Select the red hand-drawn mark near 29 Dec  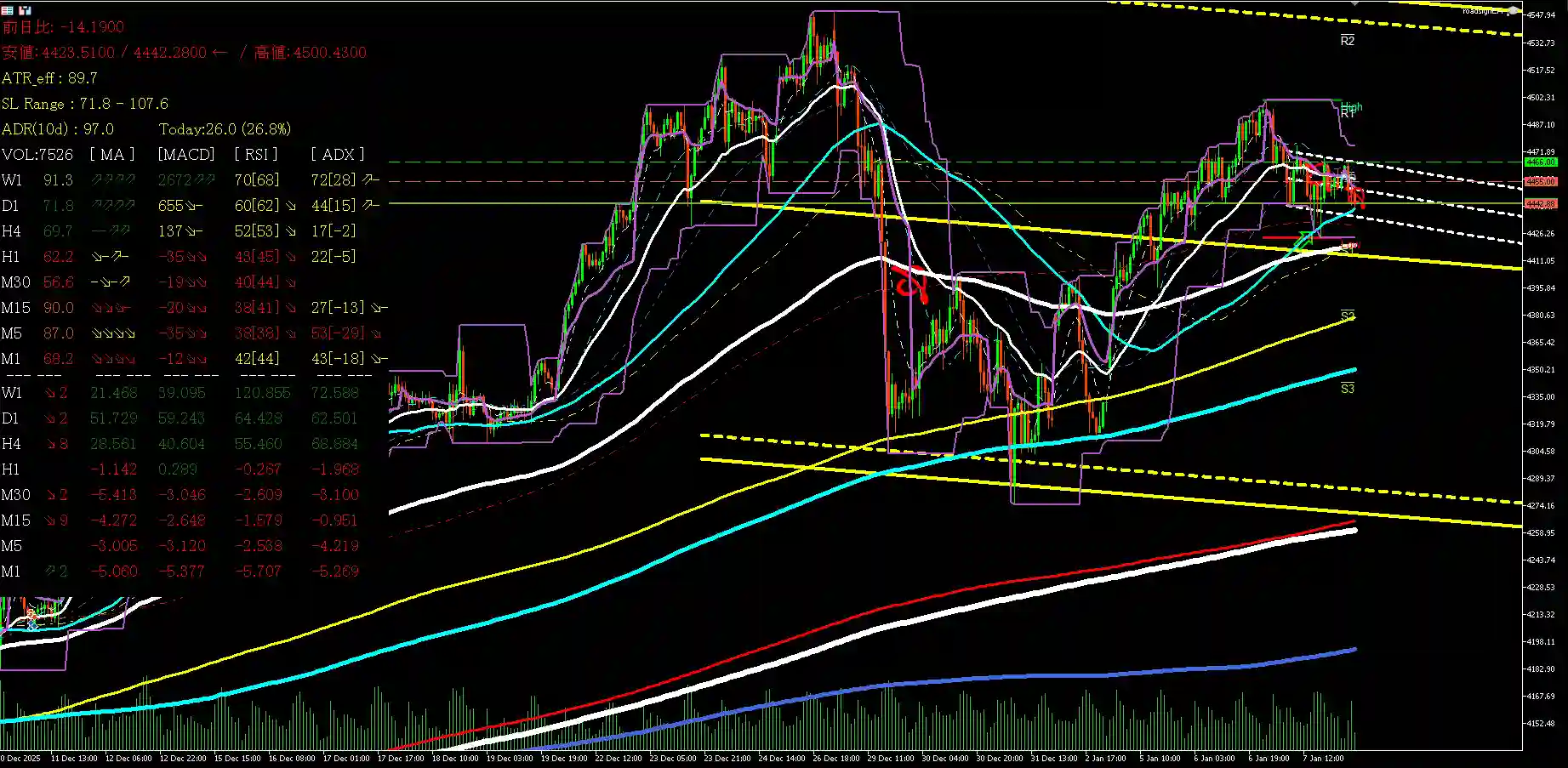(911, 282)
